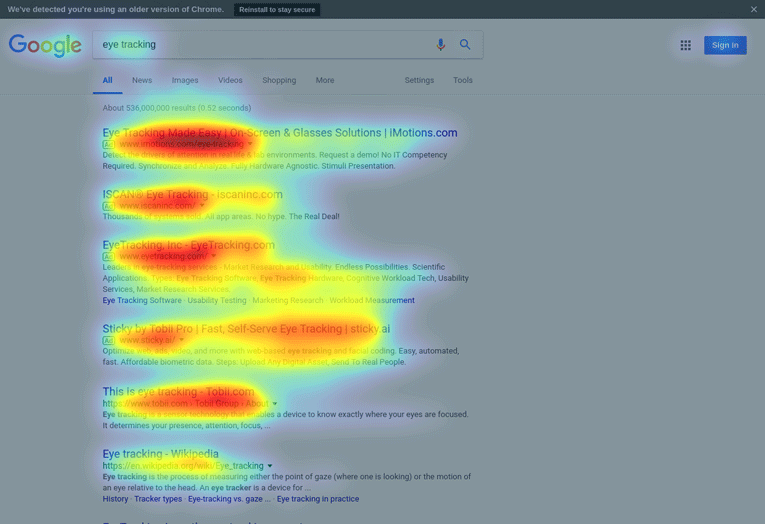Viewport: 765px width, 524px height.
Task: Open EyeTracking, Inc - EyeTracking.com result
Action: [188, 245]
